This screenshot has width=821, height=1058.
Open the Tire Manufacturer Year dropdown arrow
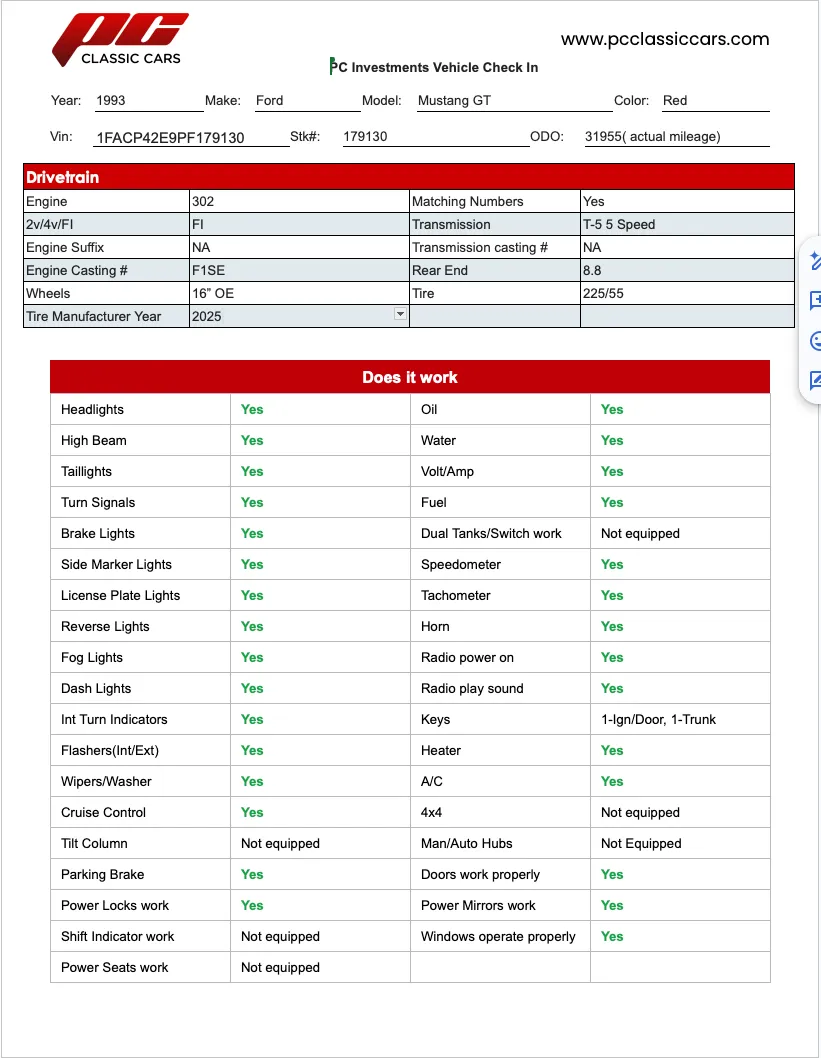[x=400, y=314]
